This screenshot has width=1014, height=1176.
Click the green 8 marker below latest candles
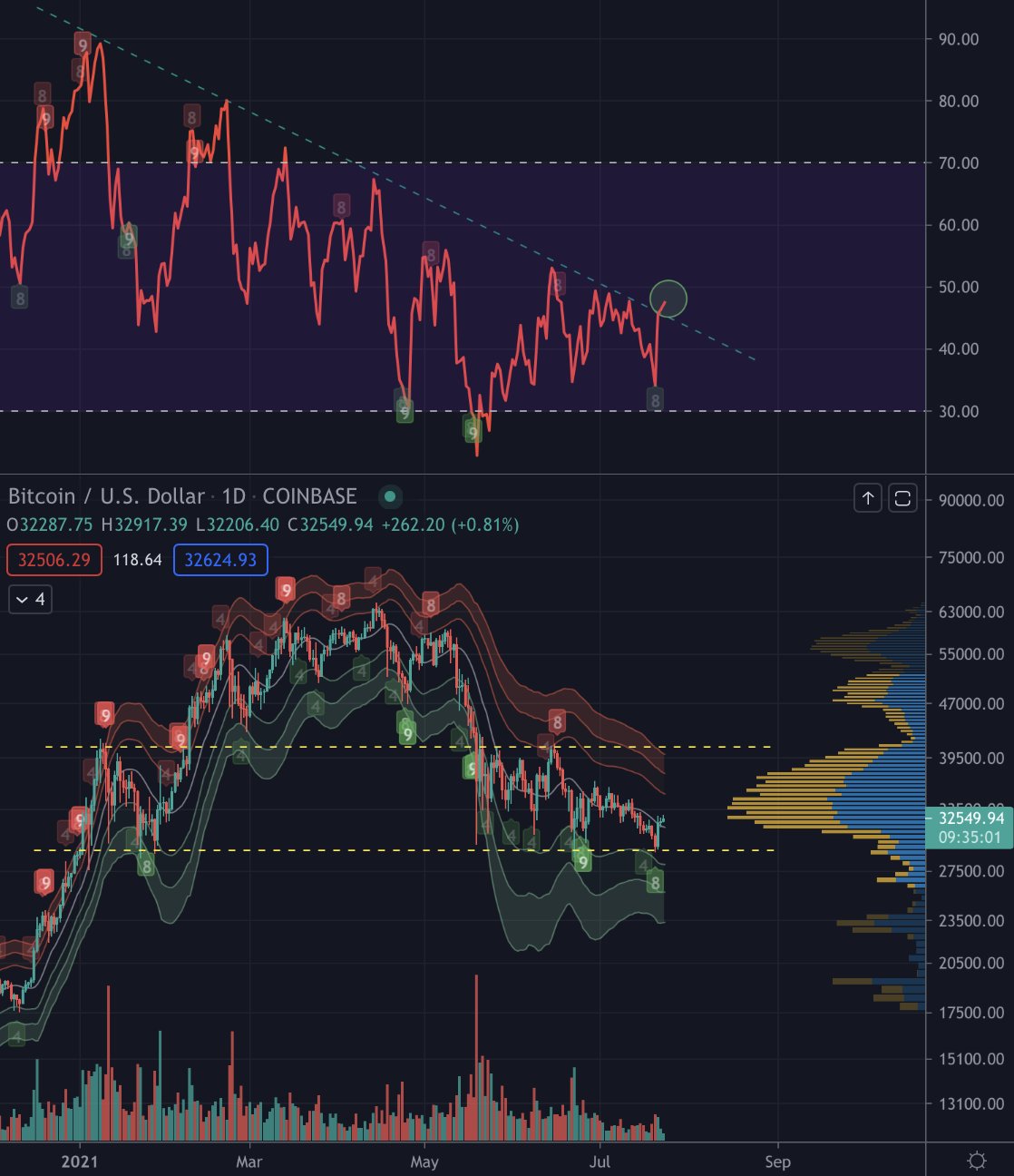click(x=655, y=882)
